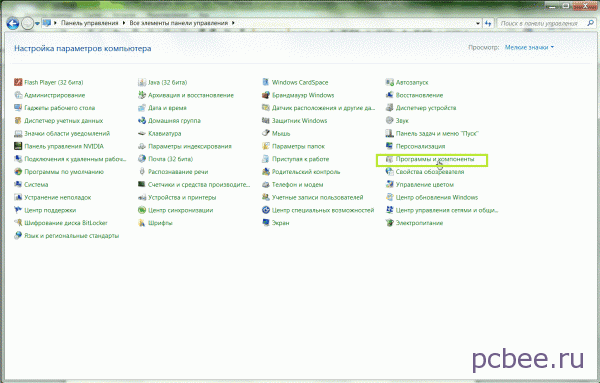Refresh the Control Panel view
600x383 pixels.
pos(488,23)
